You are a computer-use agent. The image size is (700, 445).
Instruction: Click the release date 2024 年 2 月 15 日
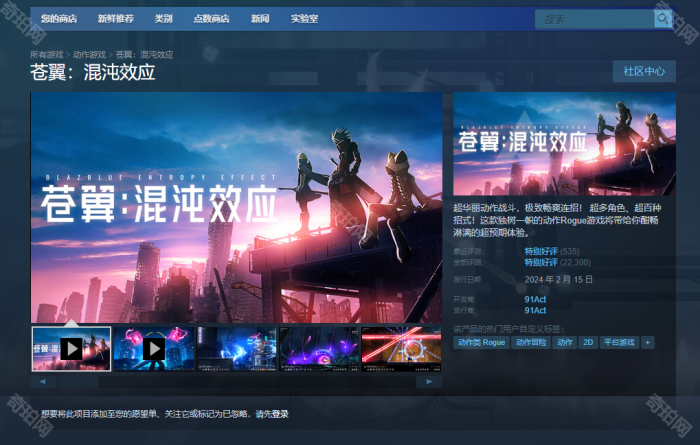558,280
